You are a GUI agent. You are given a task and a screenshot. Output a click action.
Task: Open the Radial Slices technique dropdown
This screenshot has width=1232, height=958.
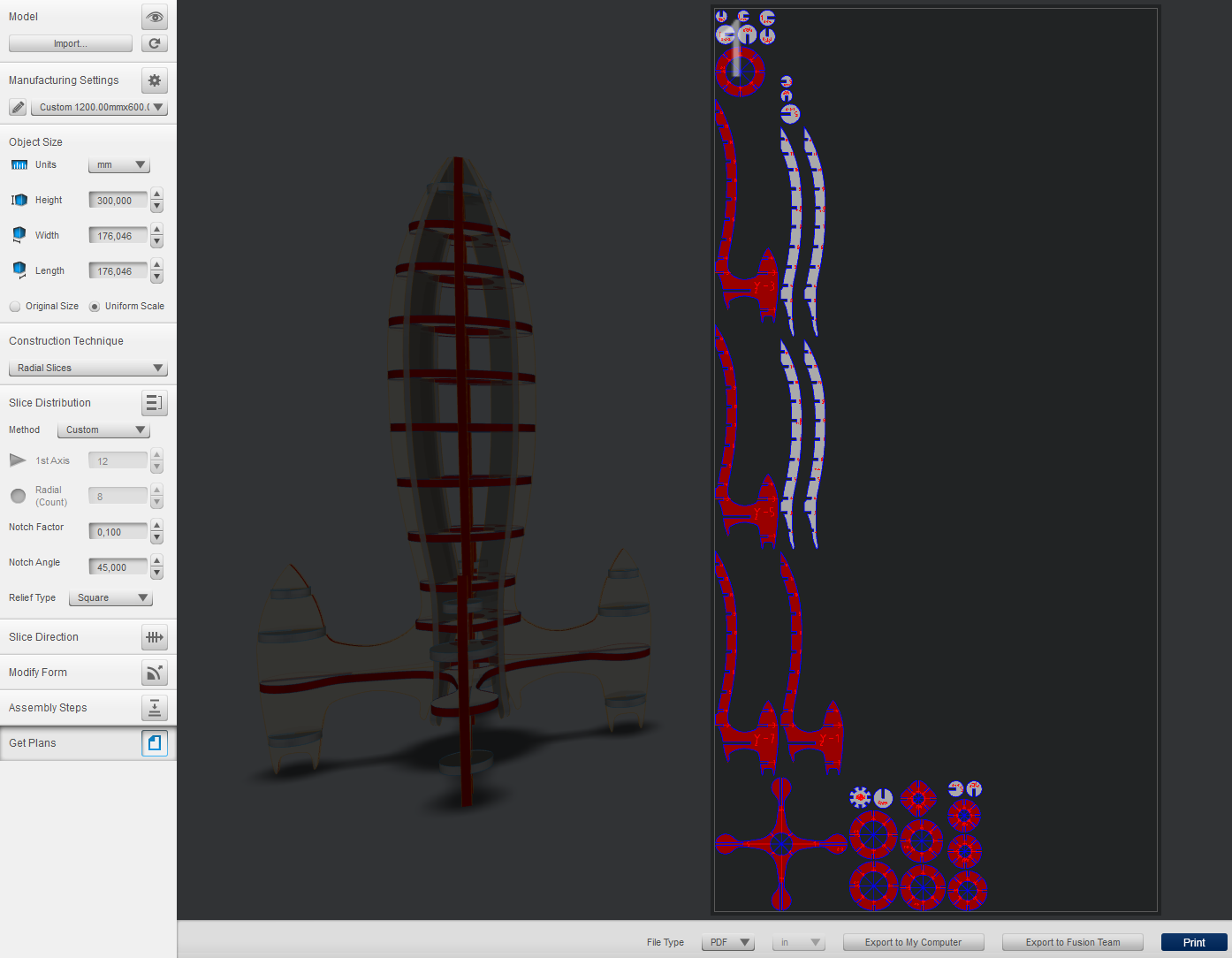88,368
